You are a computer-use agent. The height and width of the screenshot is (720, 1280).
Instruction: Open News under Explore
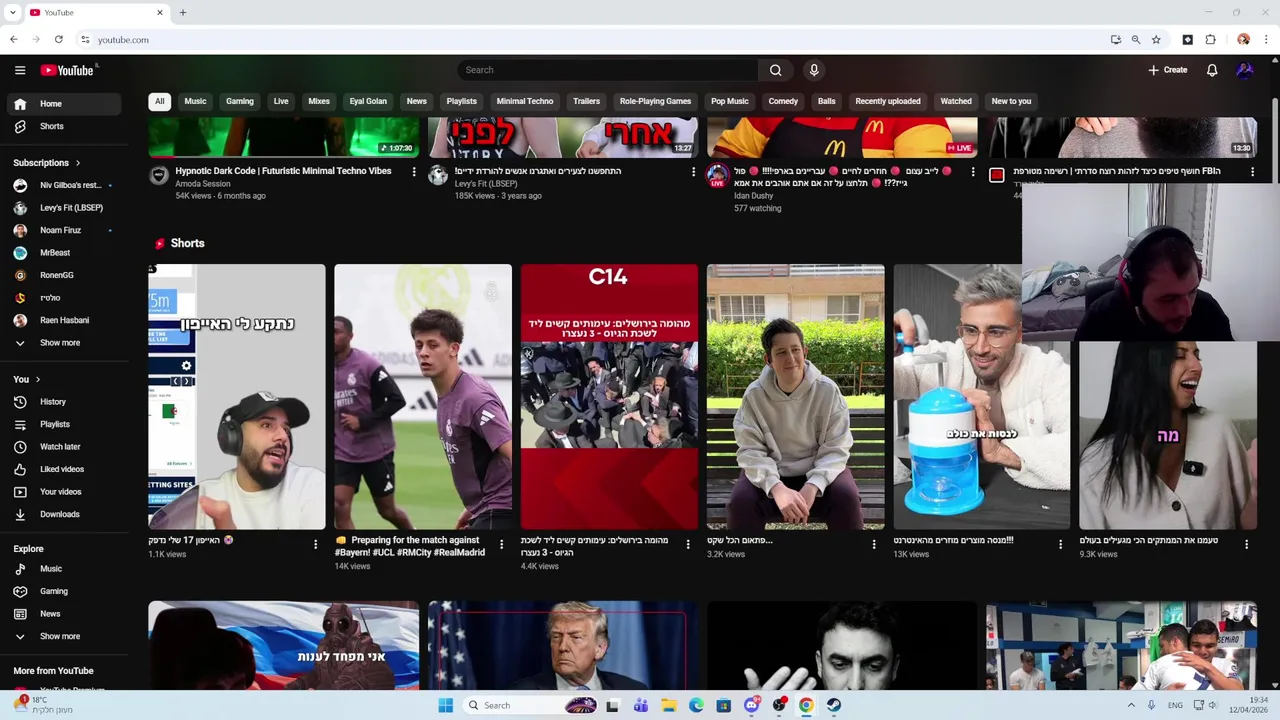coord(64,614)
